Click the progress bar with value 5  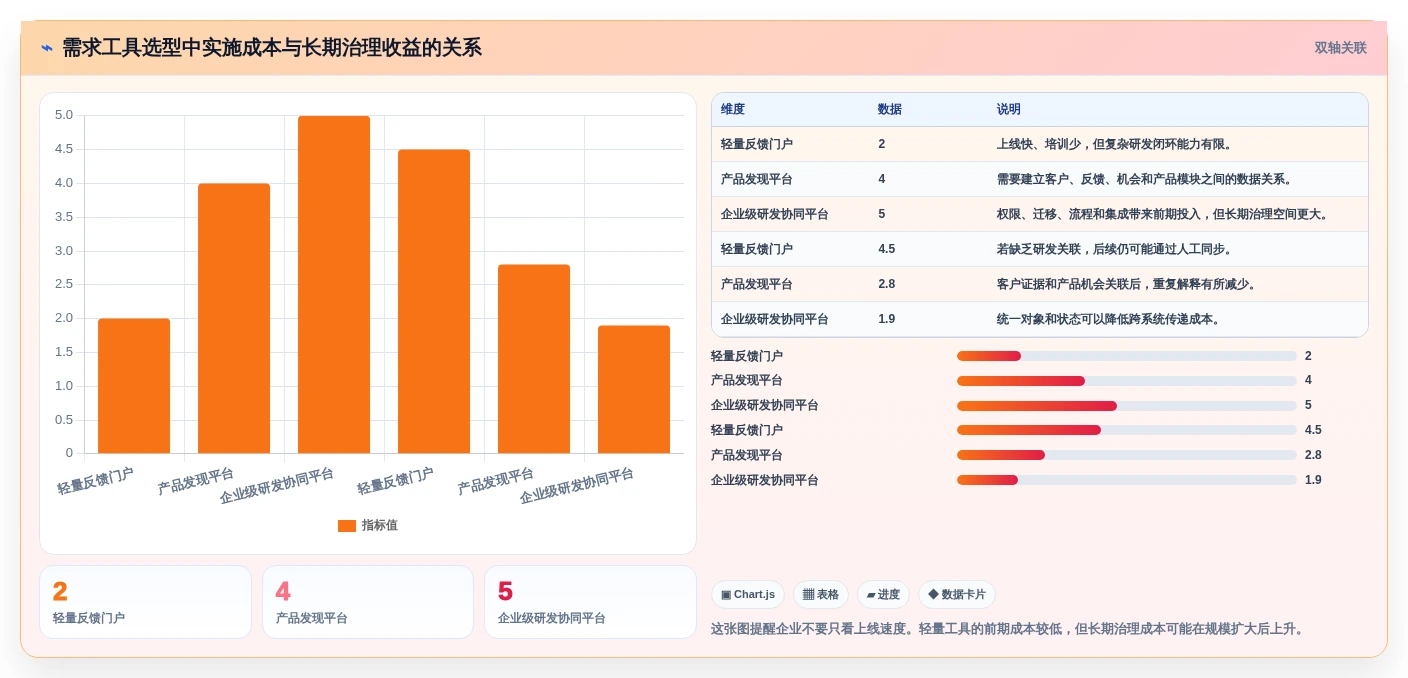[1127, 406]
